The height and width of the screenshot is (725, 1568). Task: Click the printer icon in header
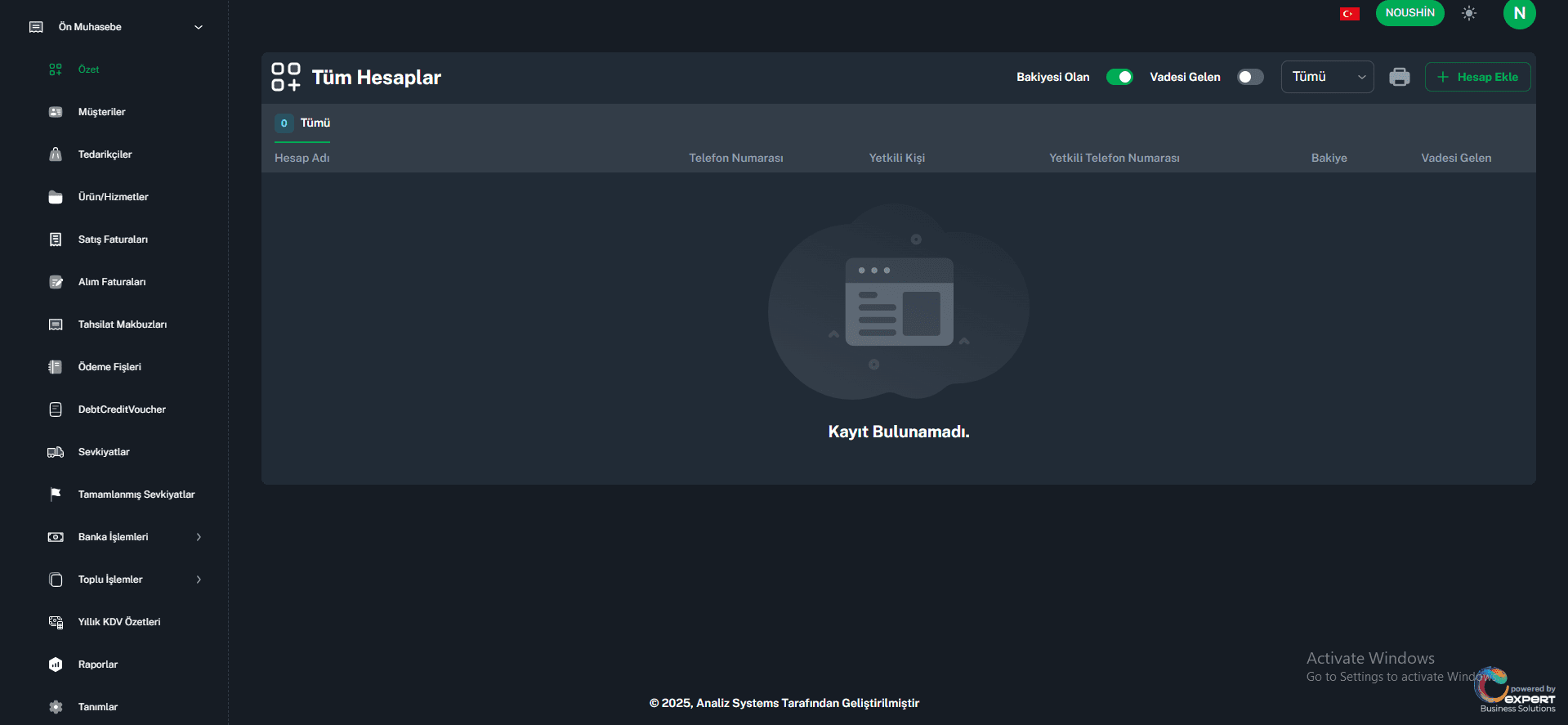click(x=1399, y=77)
